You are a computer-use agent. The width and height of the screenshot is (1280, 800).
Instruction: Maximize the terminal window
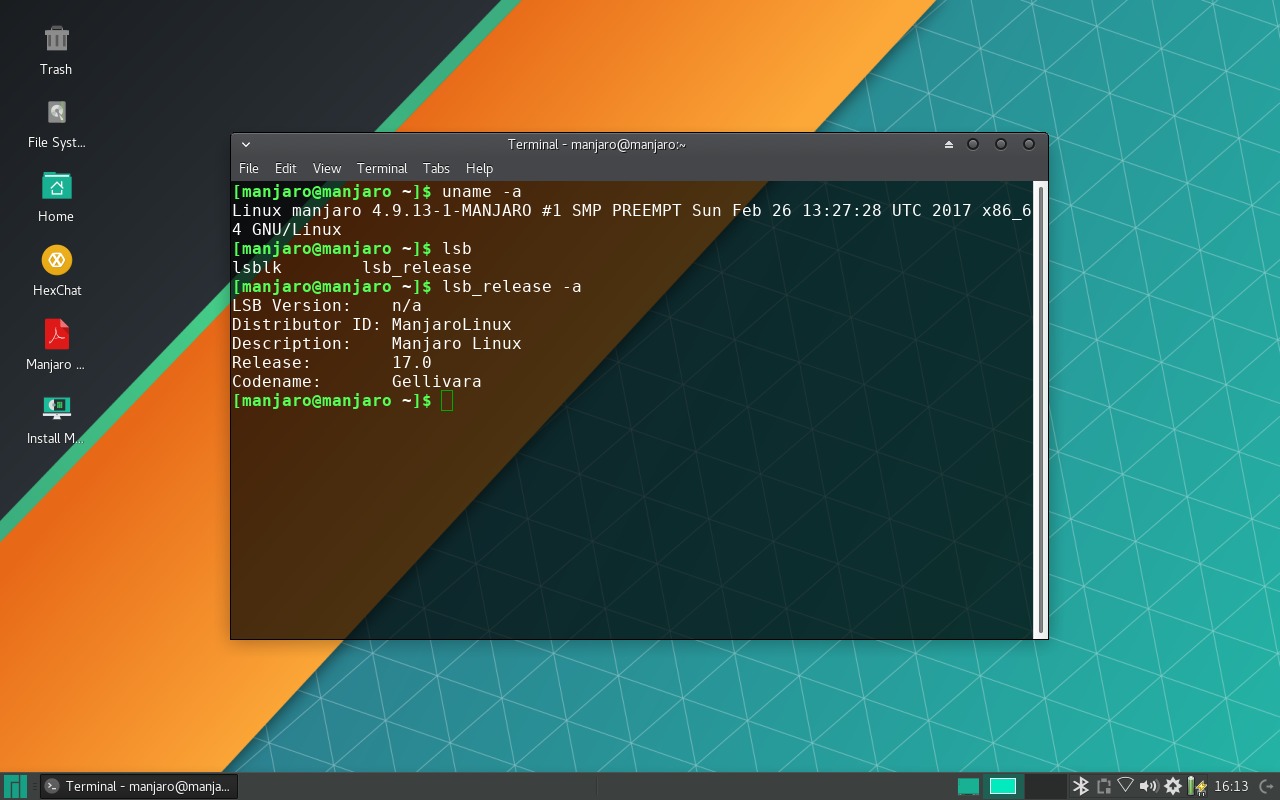pyautogui.click(x=1000, y=144)
